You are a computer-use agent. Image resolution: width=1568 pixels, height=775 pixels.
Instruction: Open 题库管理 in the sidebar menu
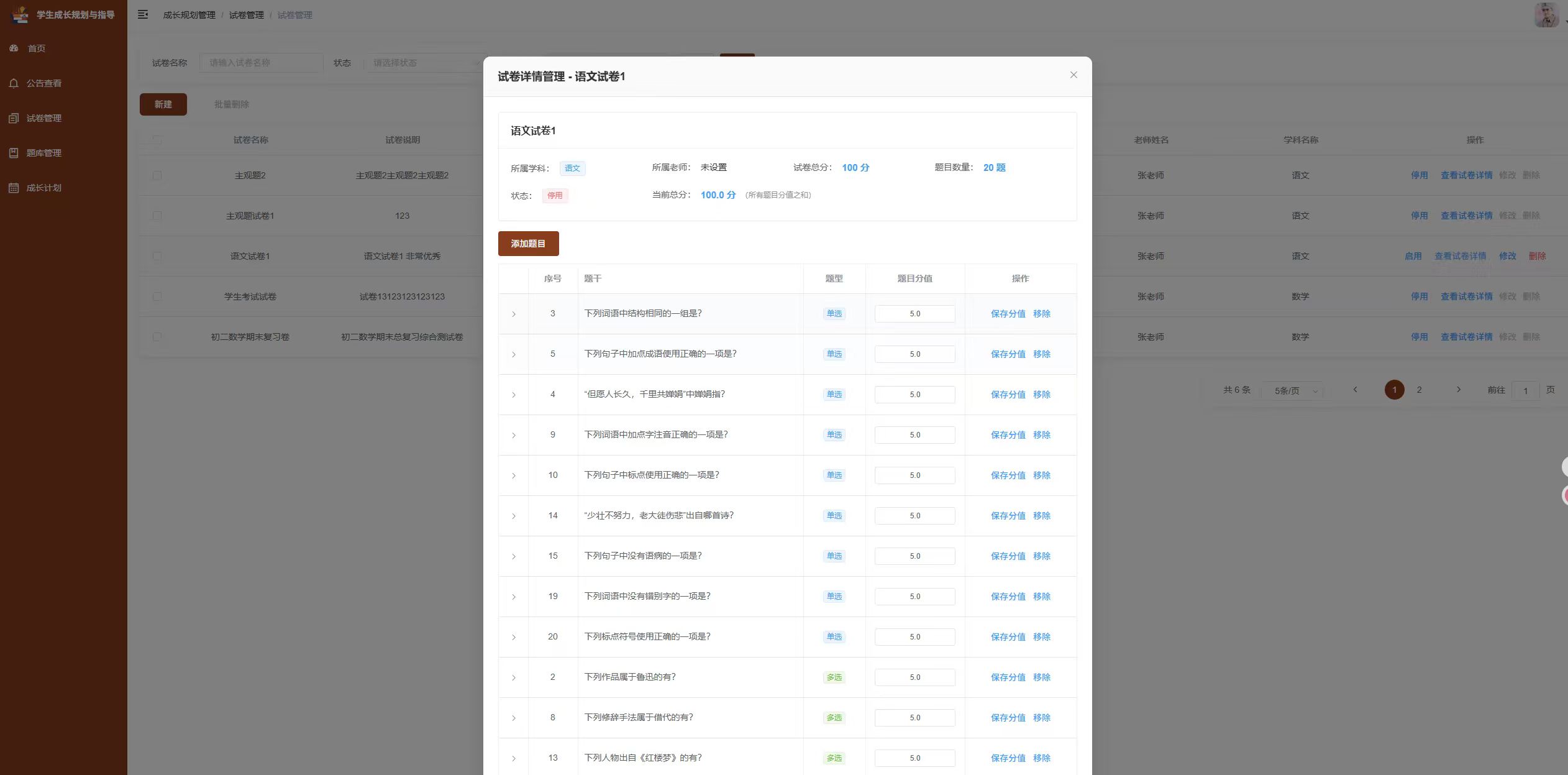pos(43,153)
